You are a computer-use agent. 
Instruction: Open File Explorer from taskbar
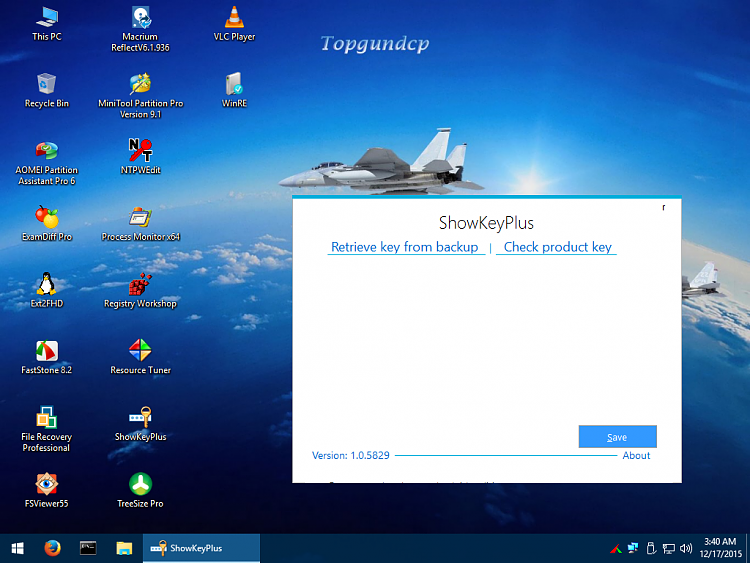pyautogui.click(x=124, y=548)
